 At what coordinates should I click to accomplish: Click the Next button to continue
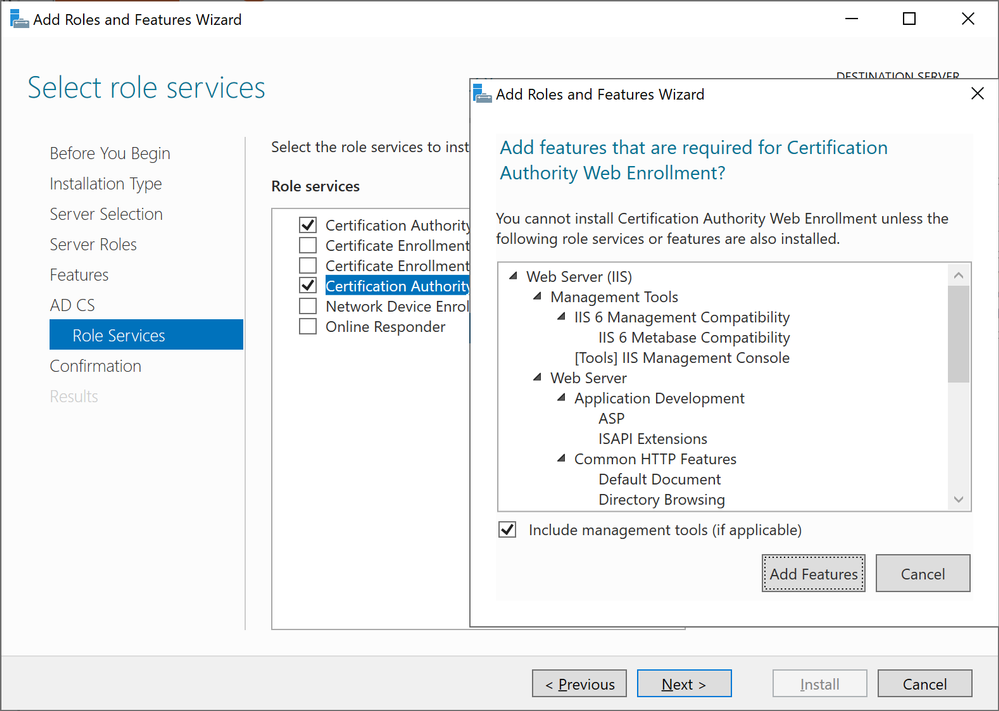684,683
